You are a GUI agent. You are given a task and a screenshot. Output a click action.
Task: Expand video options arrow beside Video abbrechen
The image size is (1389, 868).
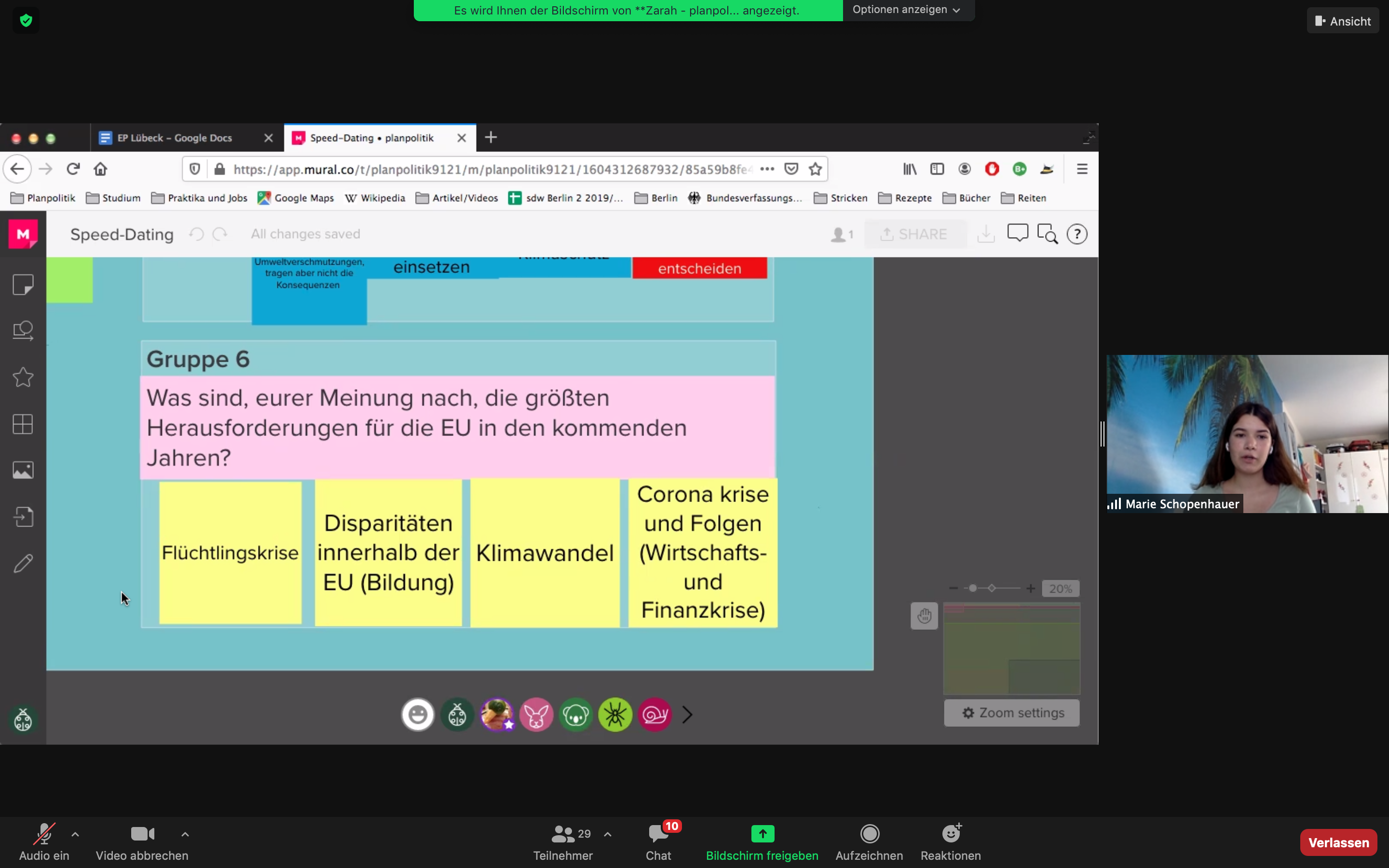(x=185, y=834)
